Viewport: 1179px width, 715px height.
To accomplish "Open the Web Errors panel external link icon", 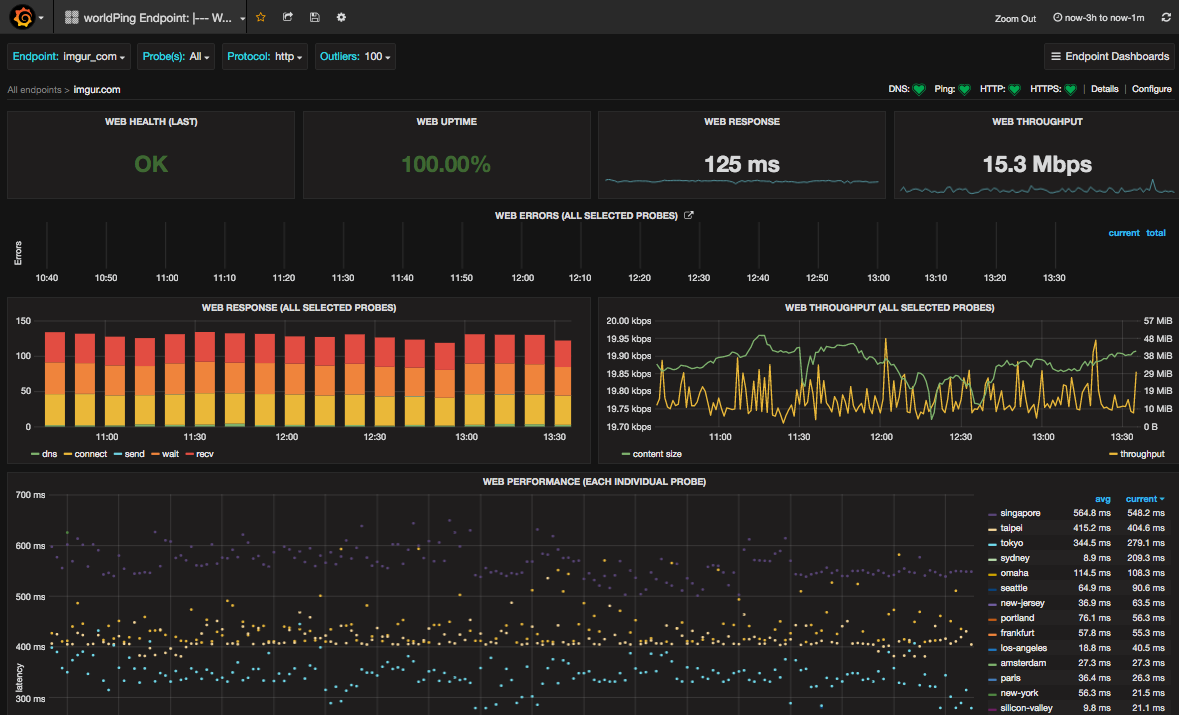I will click(x=688, y=216).
